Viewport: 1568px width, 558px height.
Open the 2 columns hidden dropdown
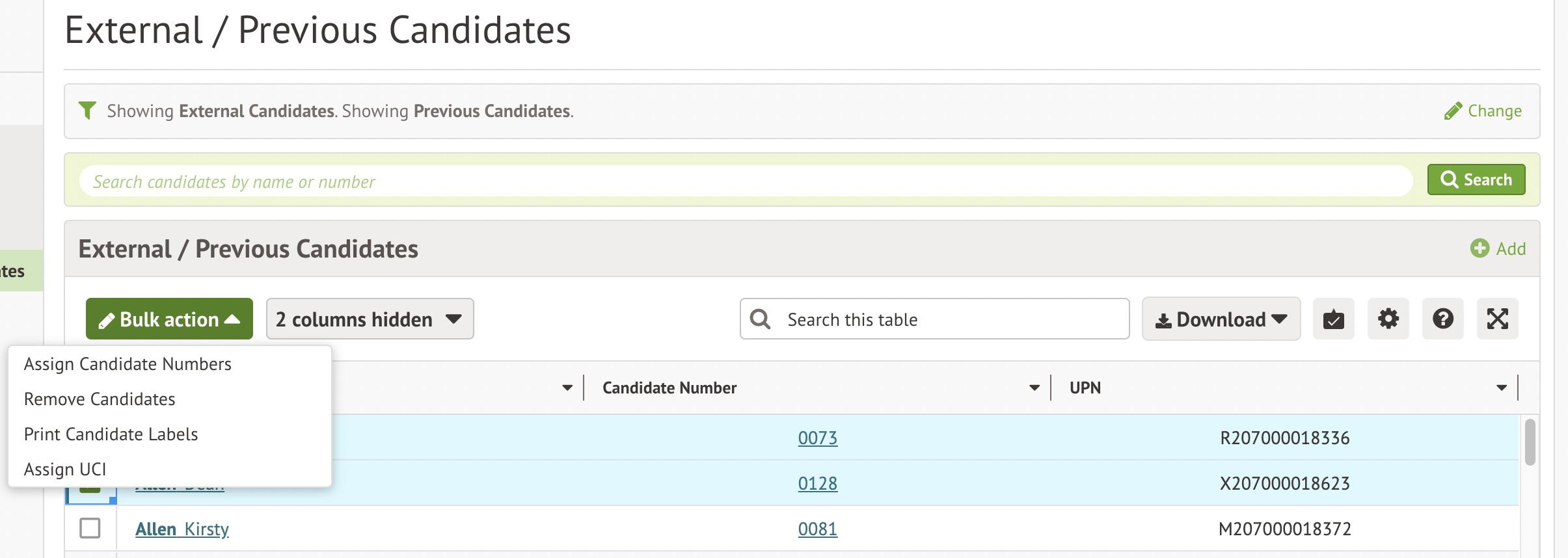370,319
